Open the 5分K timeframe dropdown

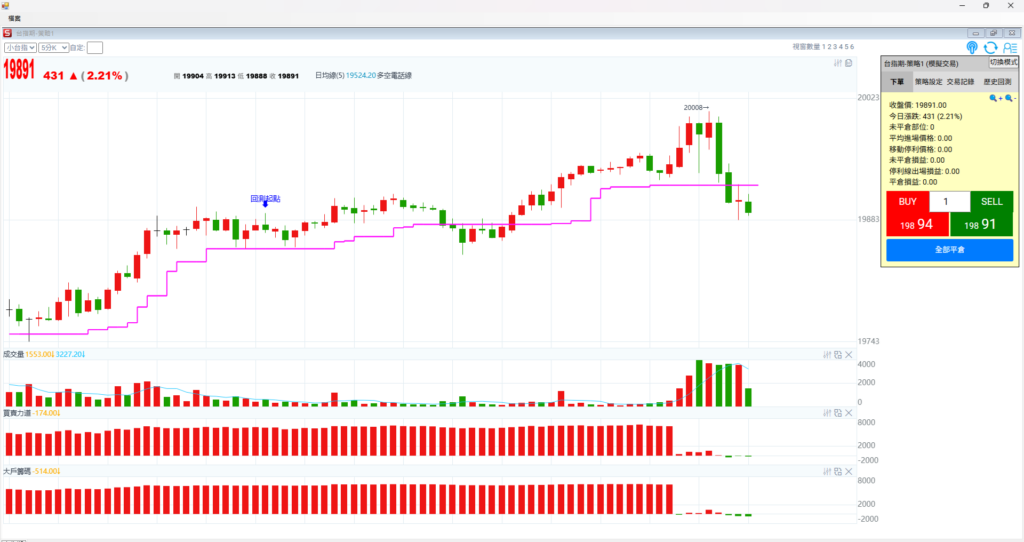tap(53, 47)
